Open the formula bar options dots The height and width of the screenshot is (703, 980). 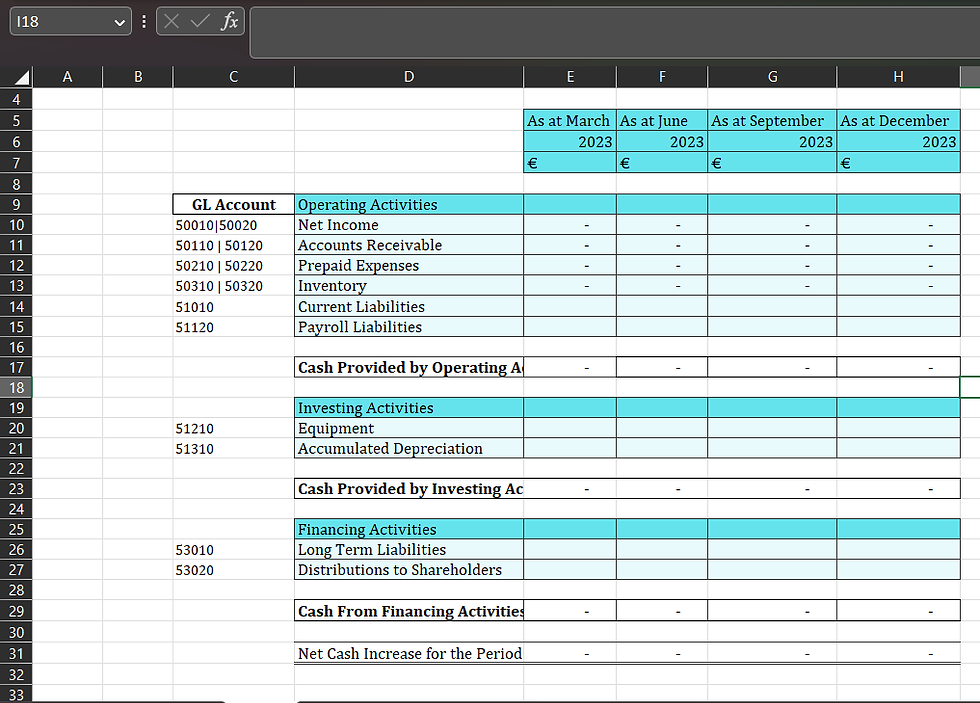[x=144, y=22]
